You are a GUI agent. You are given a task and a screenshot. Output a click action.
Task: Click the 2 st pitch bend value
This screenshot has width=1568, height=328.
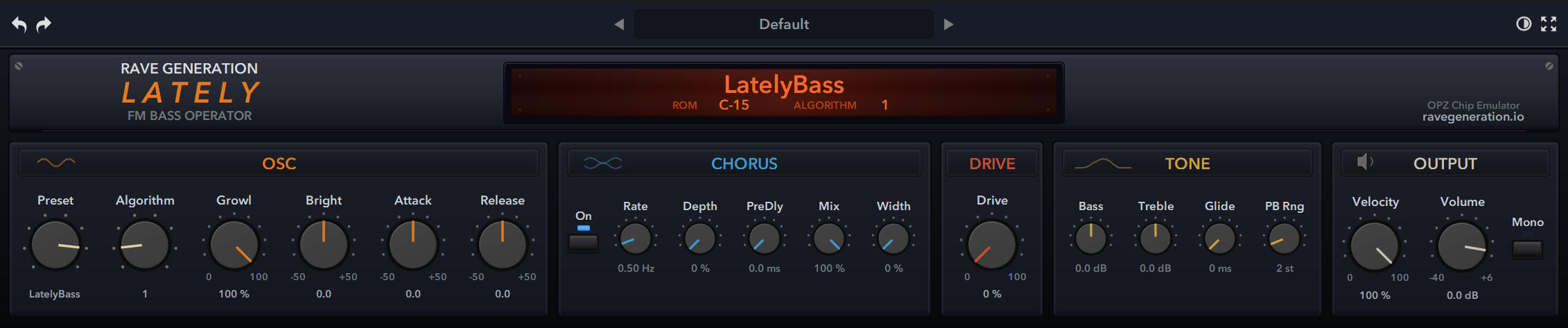pos(1284,268)
